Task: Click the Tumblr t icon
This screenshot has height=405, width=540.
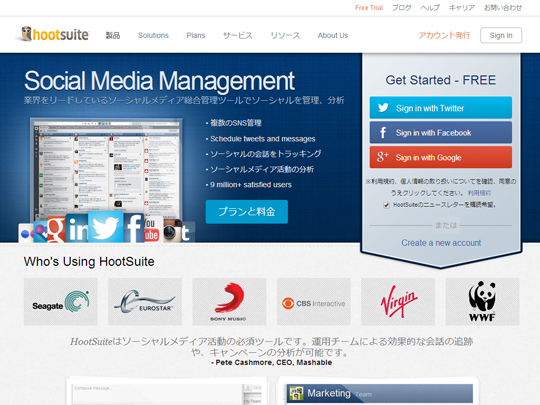Action: click(187, 232)
